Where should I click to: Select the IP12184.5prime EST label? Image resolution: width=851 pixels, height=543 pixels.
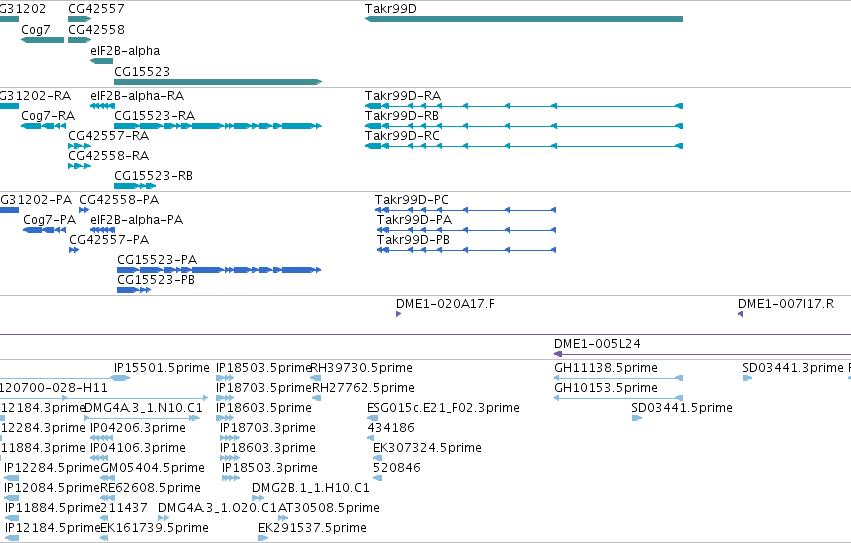[x=53, y=528]
